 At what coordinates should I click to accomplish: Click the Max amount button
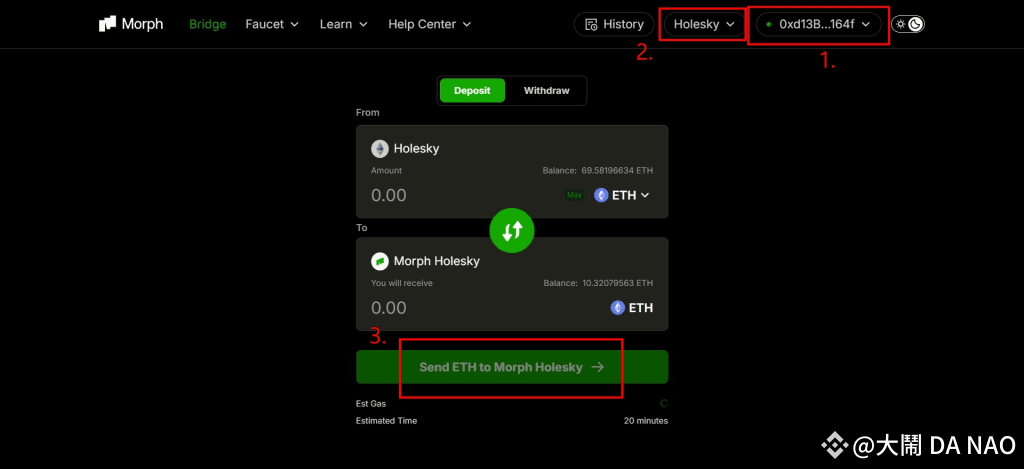pyautogui.click(x=574, y=195)
